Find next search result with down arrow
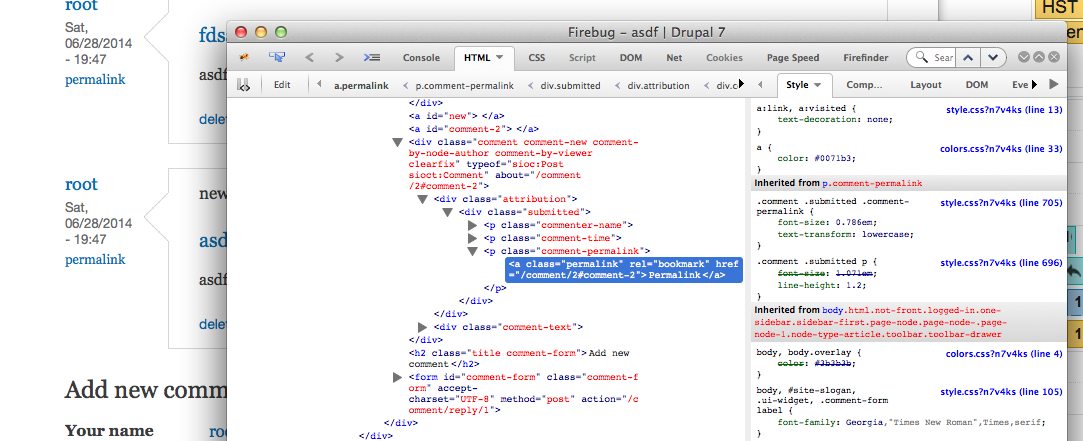1083x441 pixels. pos(993,58)
